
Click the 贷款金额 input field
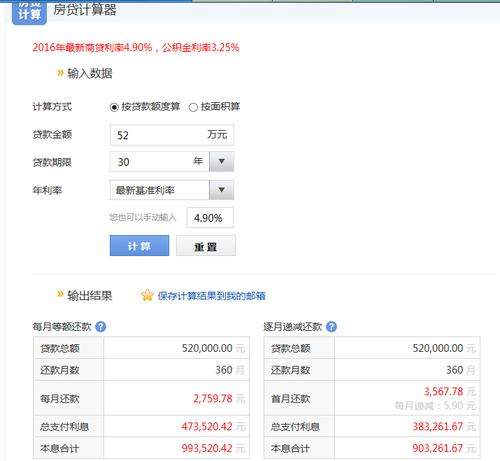[172, 135]
